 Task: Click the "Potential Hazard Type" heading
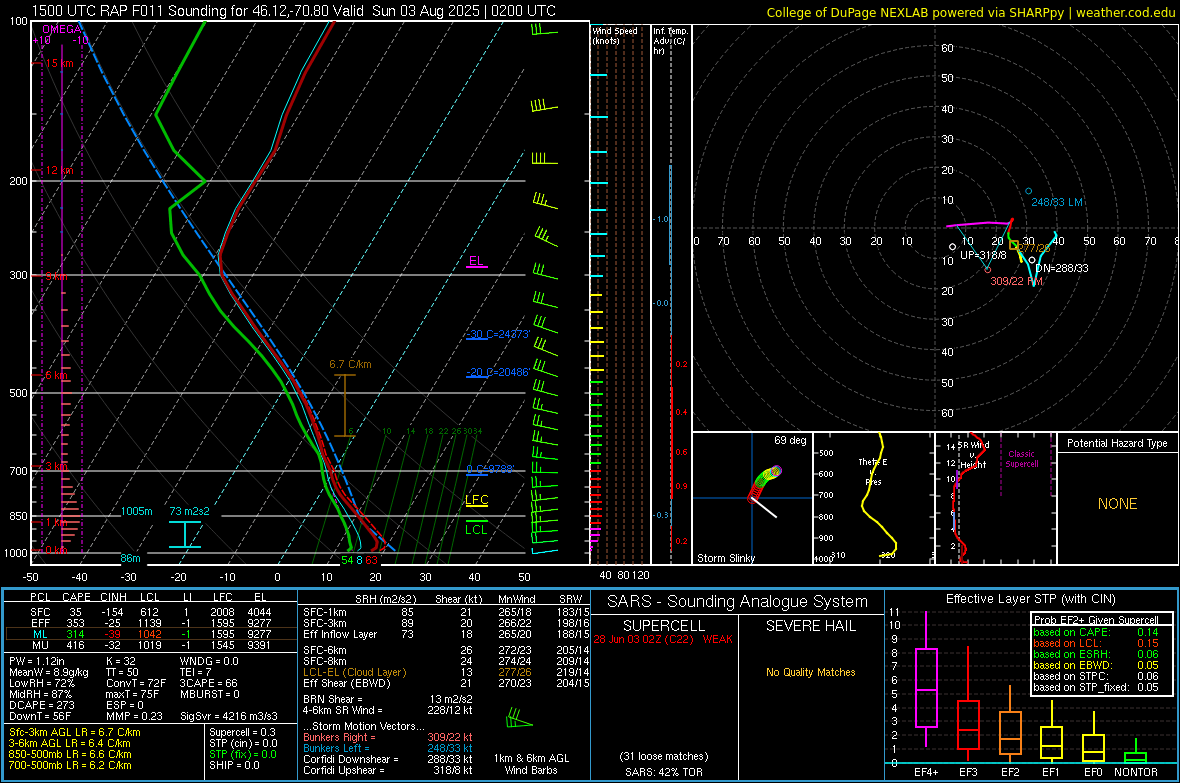(1117, 443)
